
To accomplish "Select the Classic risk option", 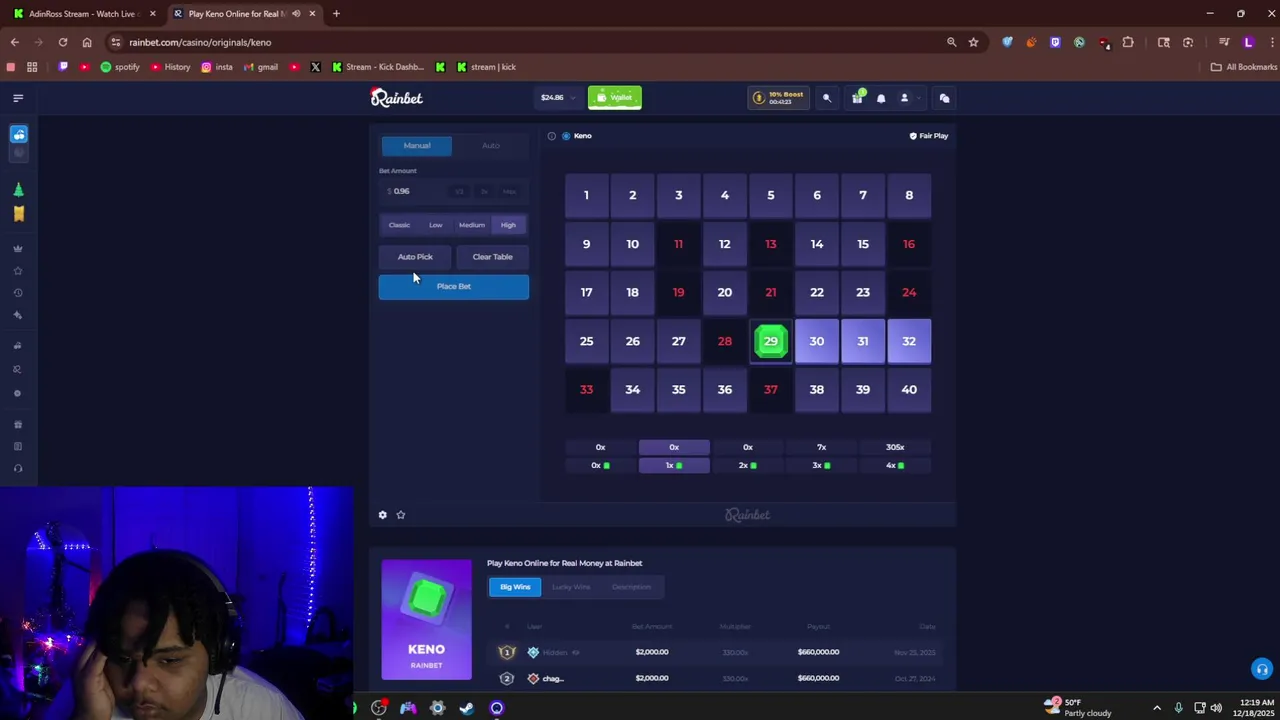I will [x=399, y=225].
